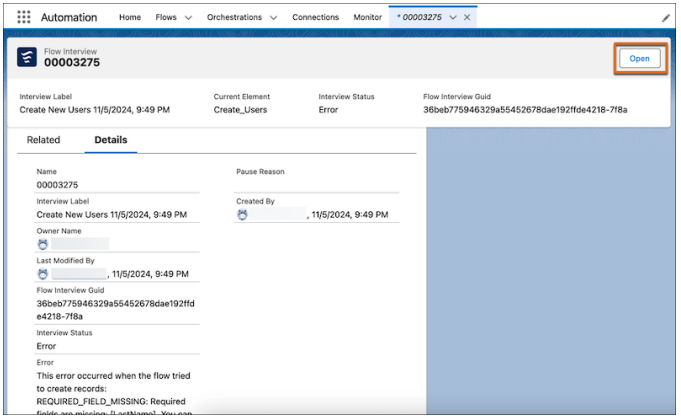Click the Created By avatar icon
The height and width of the screenshot is (418, 681).
click(x=243, y=214)
